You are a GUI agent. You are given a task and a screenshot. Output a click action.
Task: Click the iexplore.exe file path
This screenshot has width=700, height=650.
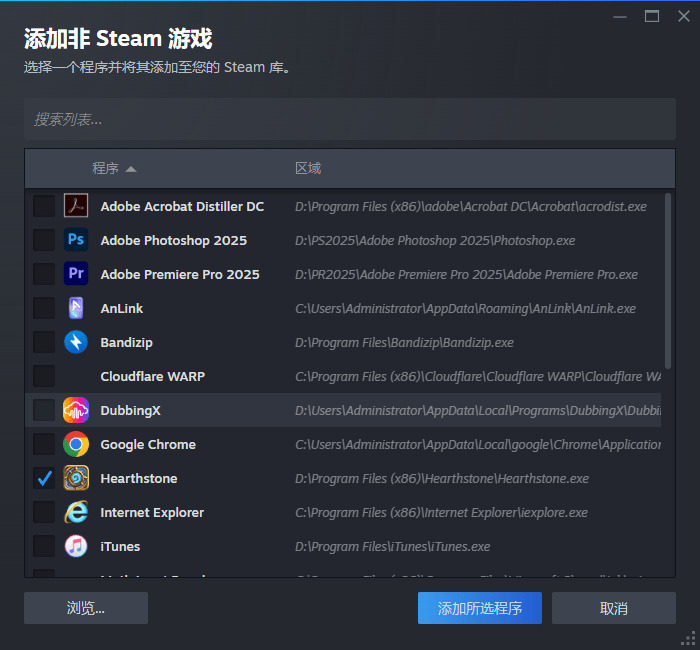441,513
